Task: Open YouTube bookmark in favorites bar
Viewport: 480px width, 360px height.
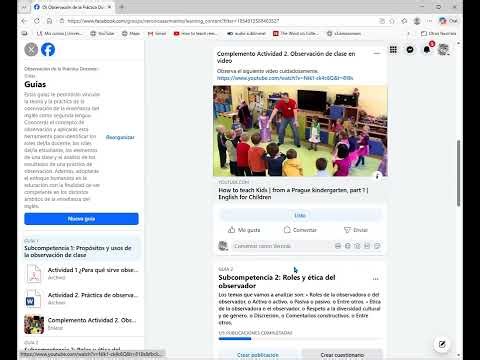Action: [102, 33]
